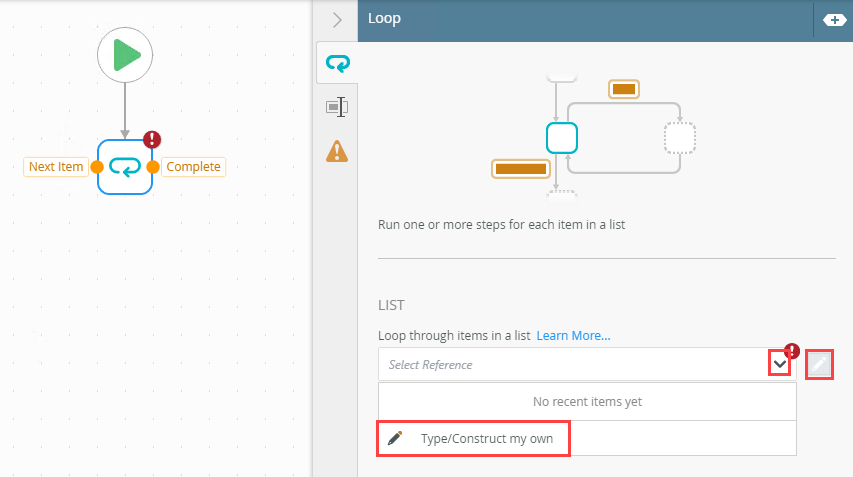853x477 pixels.
Task: Click the Select Reference input field
Action: click(570, 365)
